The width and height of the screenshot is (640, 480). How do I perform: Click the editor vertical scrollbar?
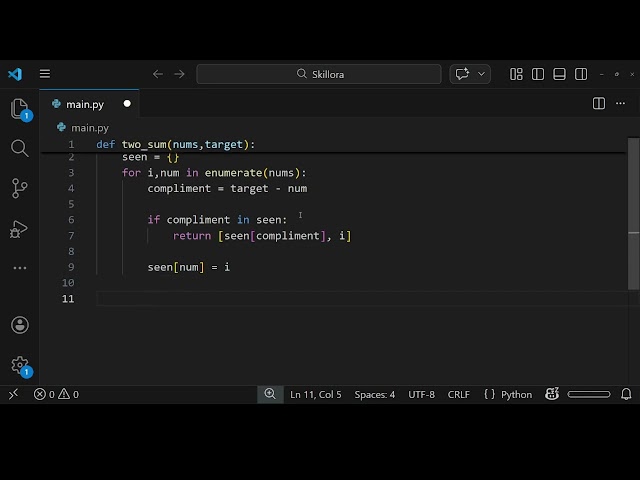pyautogui.click(x=633, y=213)
